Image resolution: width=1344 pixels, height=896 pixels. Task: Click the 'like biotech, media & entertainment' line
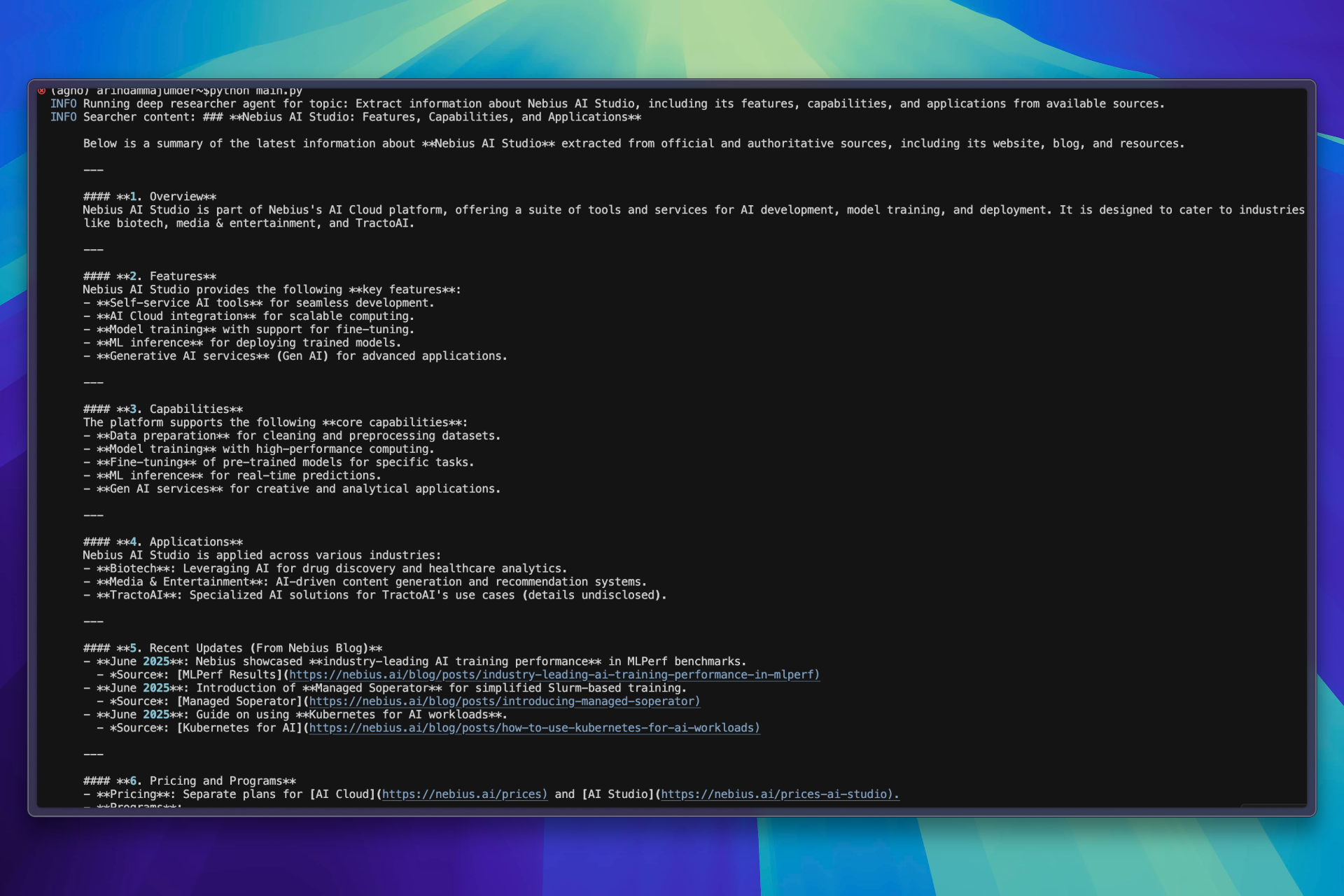(249, 223)
